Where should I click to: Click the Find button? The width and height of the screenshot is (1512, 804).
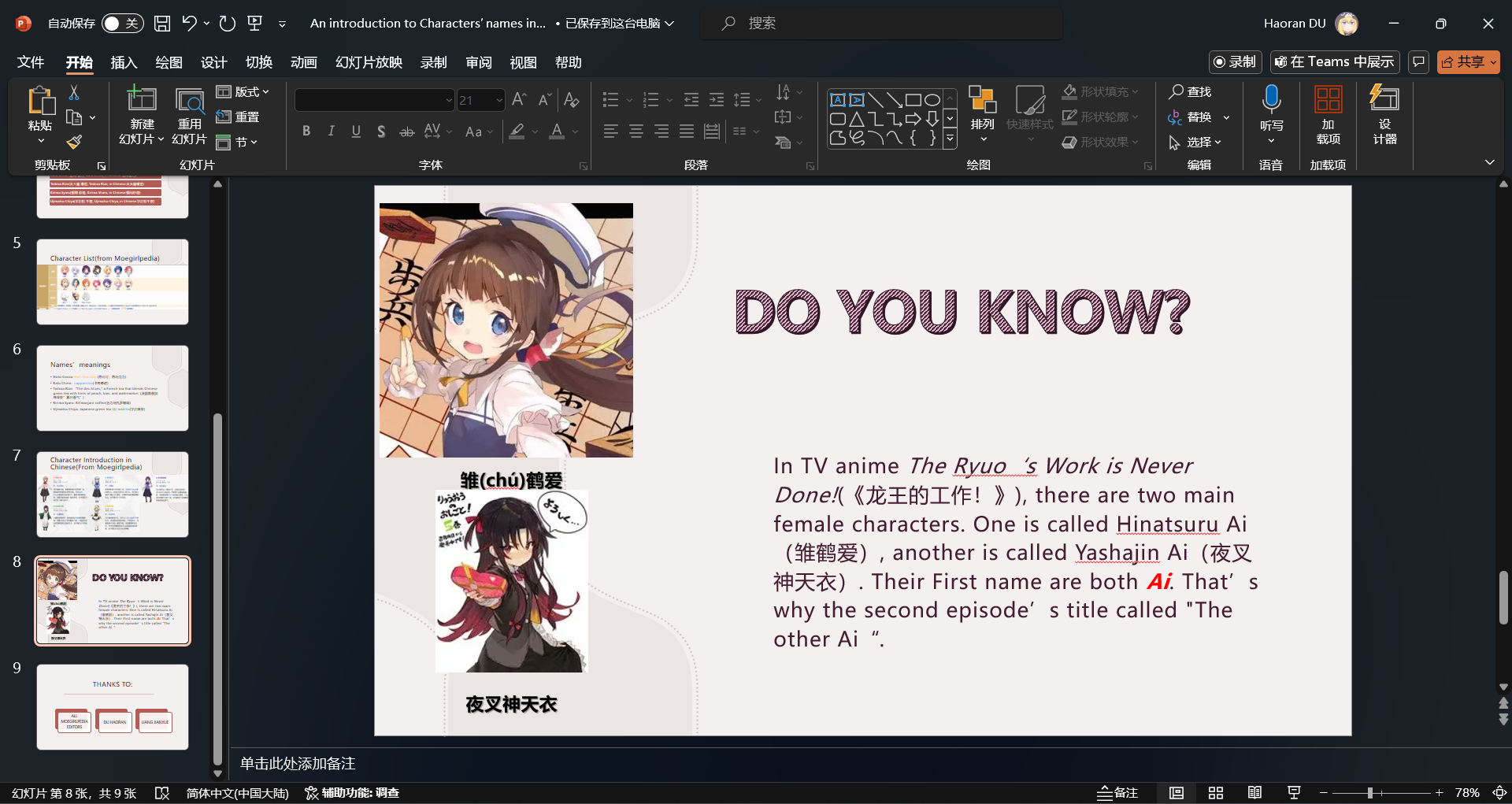1190,92
